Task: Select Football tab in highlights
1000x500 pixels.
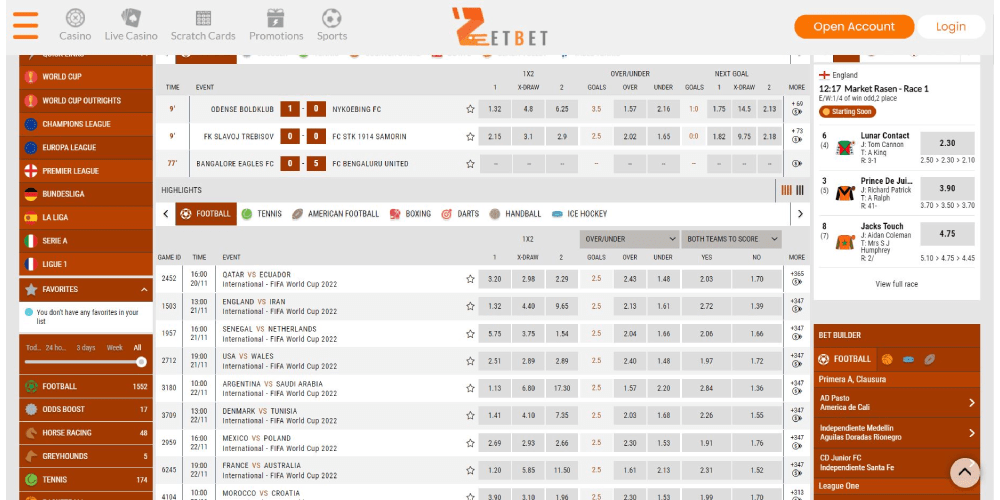Action: click(x=206, y=214)
